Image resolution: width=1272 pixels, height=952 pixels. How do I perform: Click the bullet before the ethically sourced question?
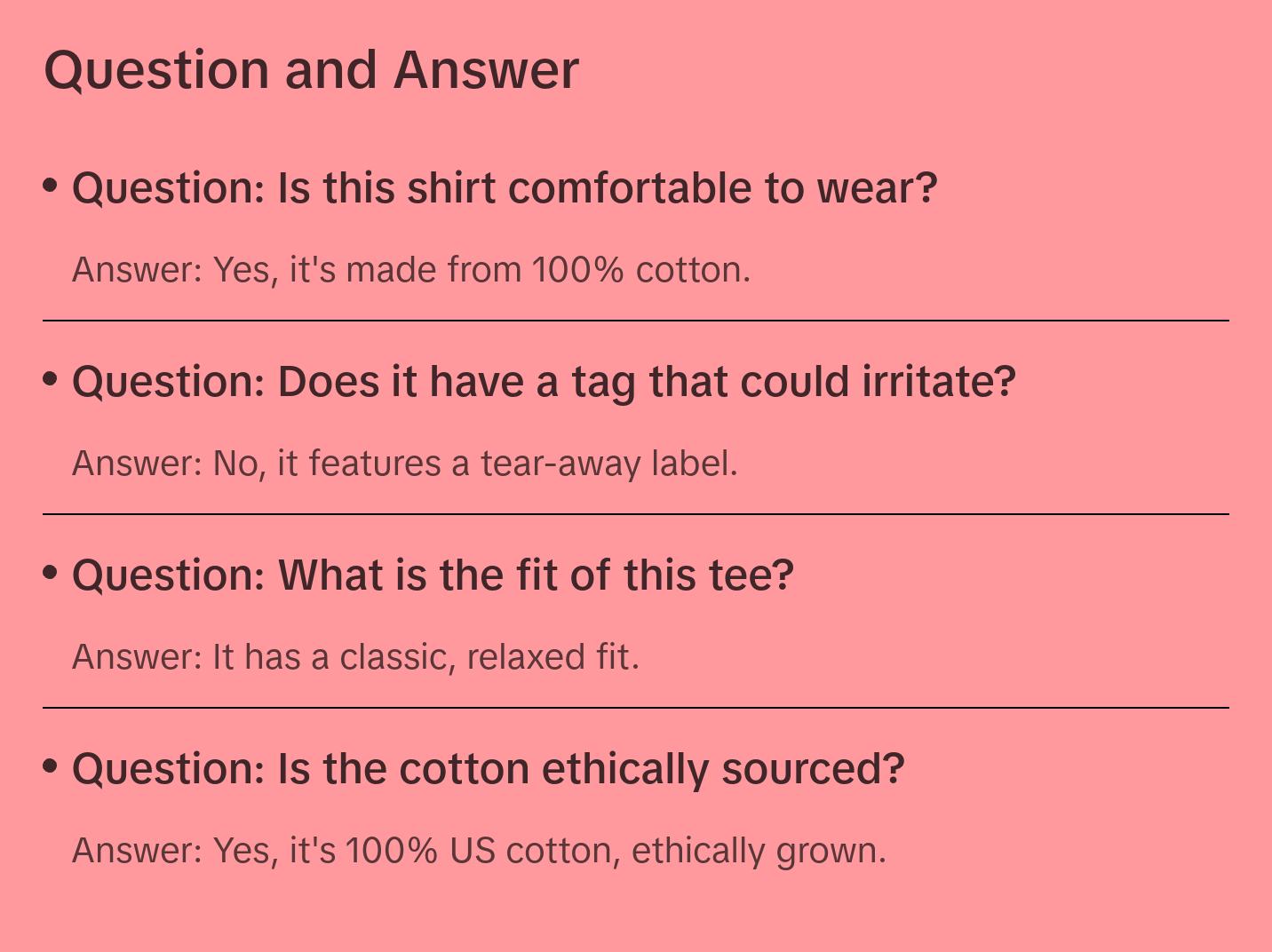point(51,766)
